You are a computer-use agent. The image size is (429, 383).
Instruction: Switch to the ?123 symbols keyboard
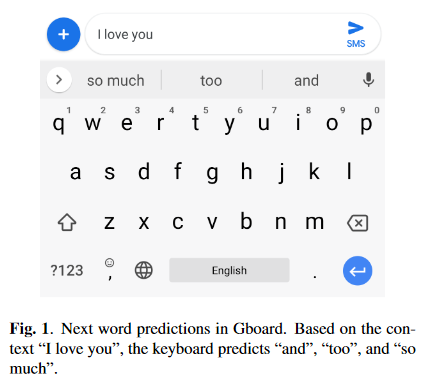[67, 270]
